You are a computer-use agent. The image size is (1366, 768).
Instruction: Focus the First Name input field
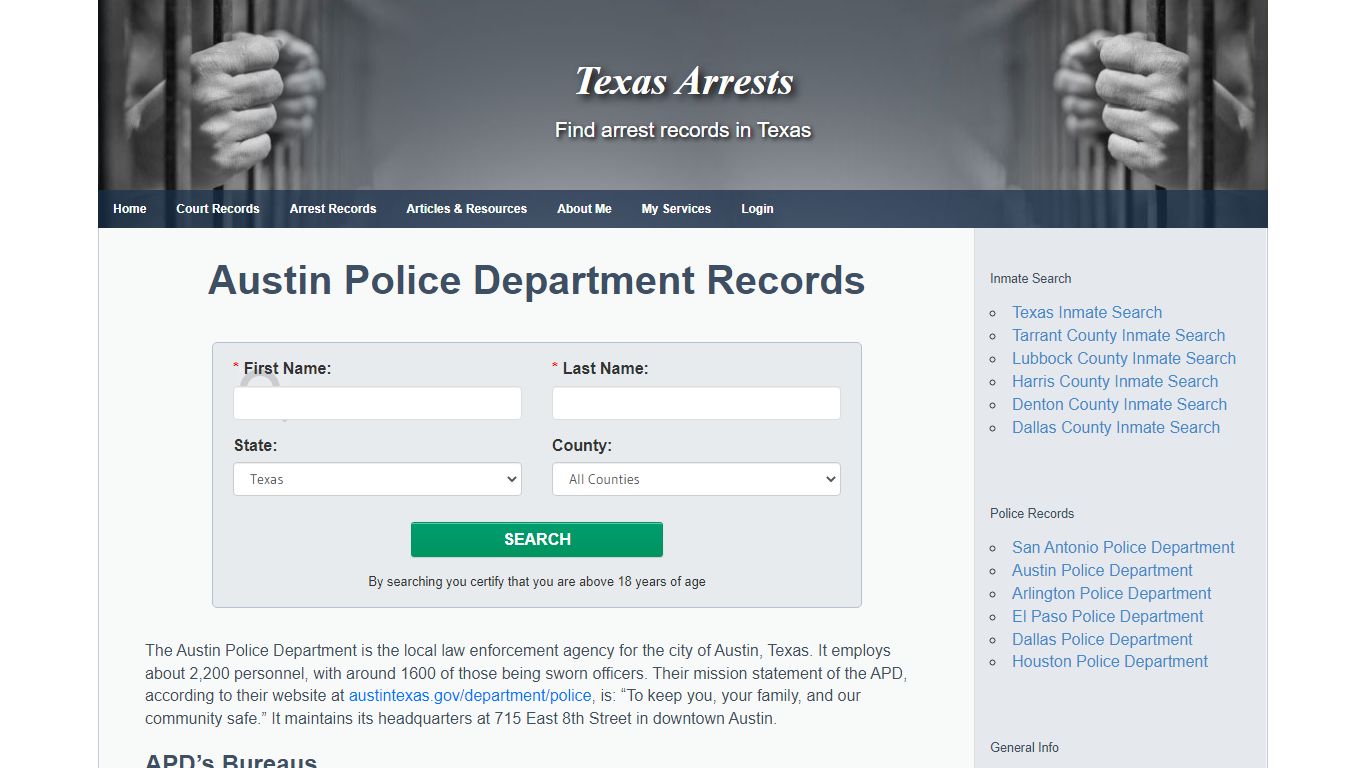(377, 403)
